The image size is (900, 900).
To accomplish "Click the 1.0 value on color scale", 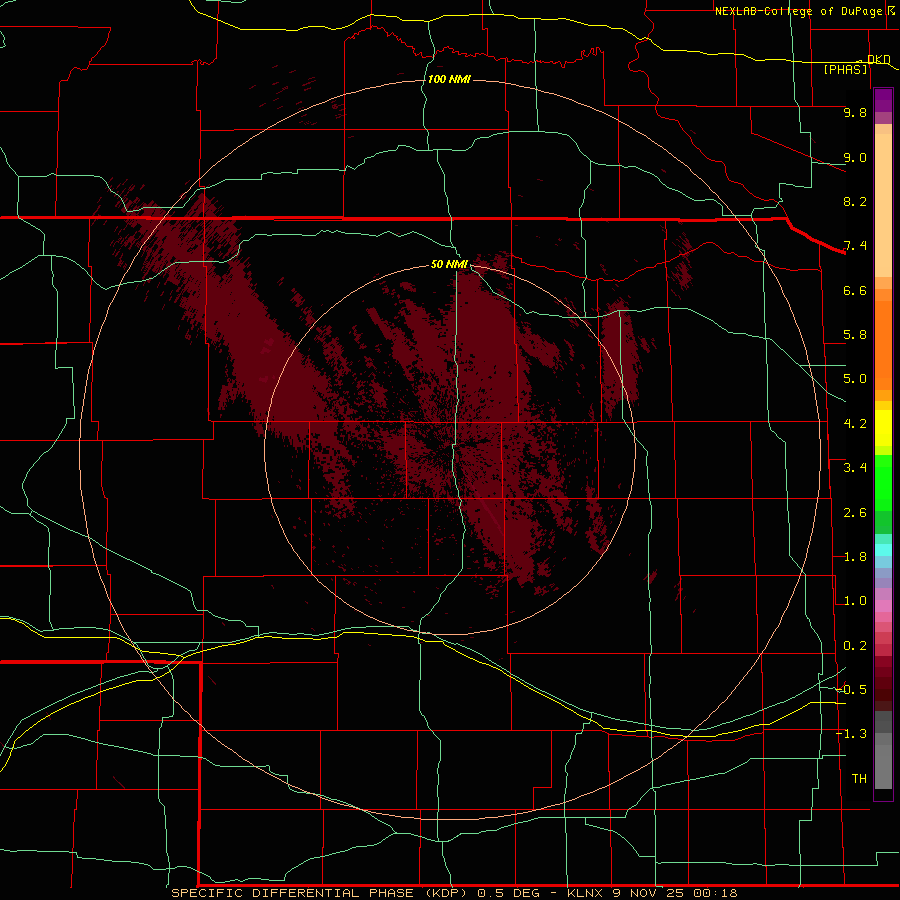I will [x=855, y=601].
